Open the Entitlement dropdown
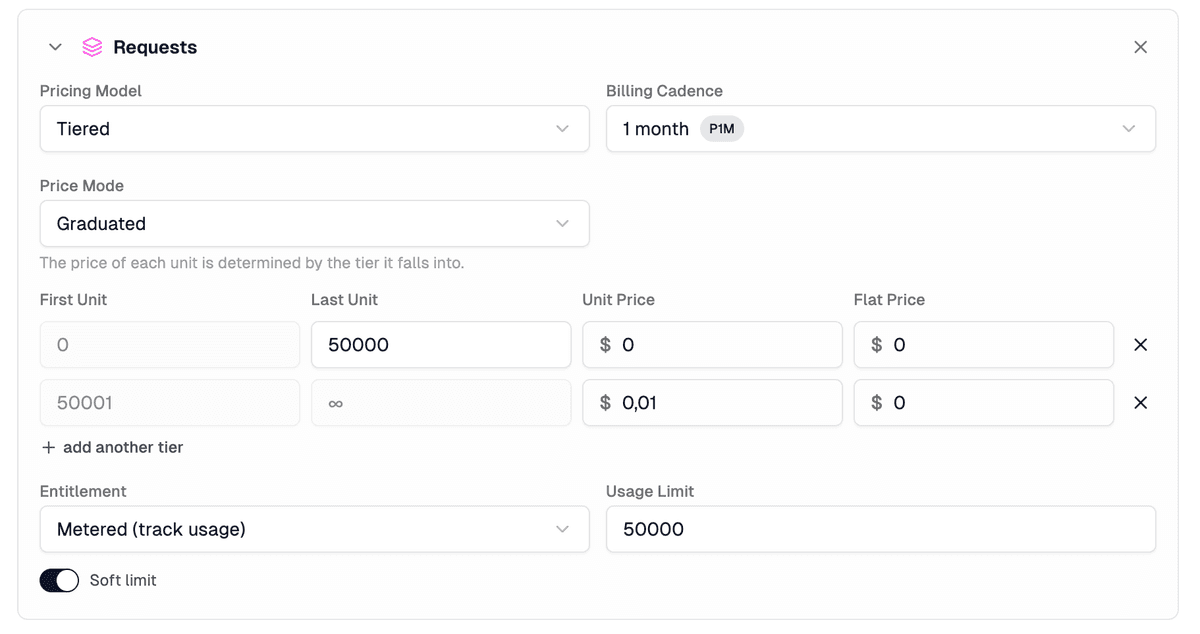This screenshot has height=634, width=1200. 315,529
